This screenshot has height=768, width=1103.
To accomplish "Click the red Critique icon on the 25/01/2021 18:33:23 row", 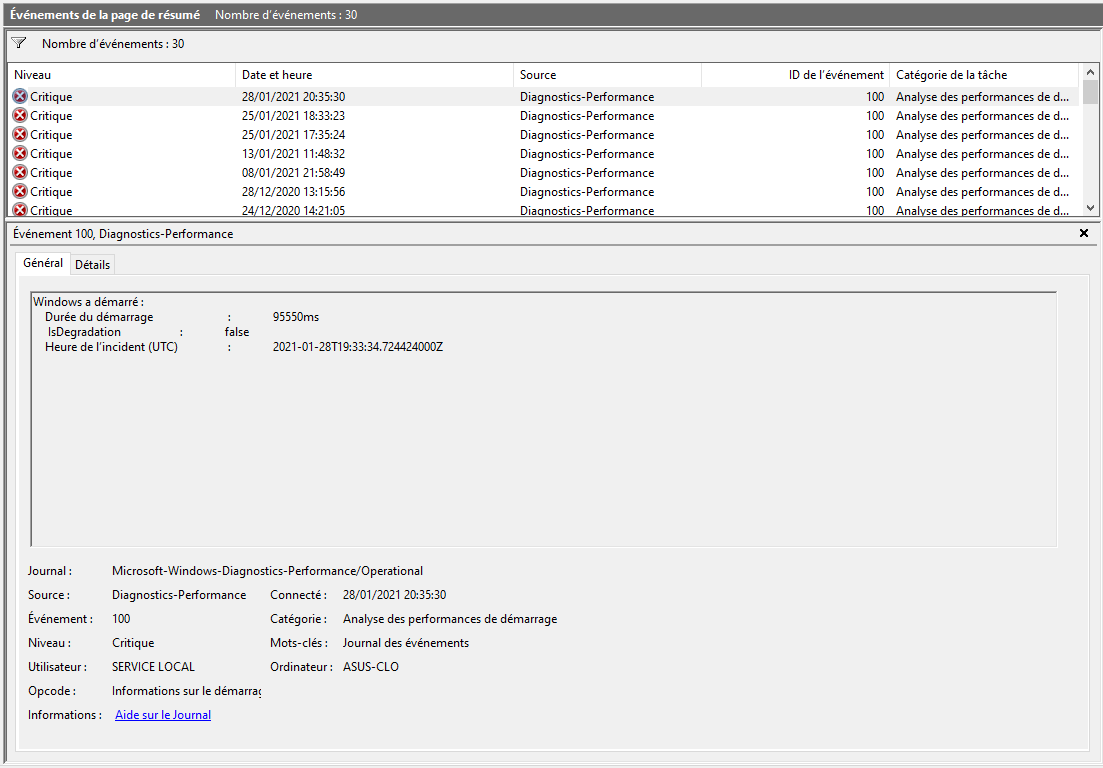I will 20,115.
